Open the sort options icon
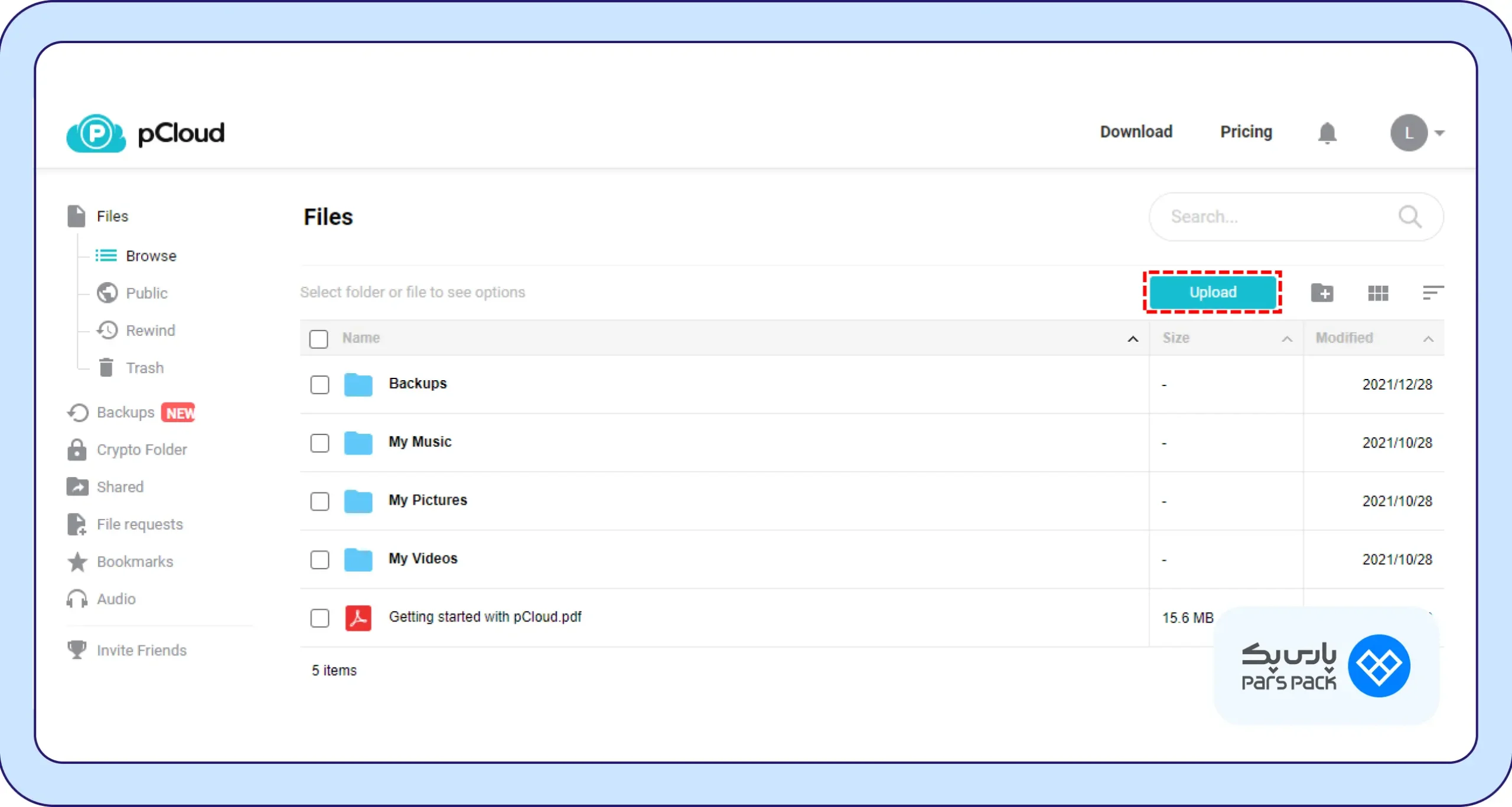This screenshot has width=1512, height=807. 1433,292
